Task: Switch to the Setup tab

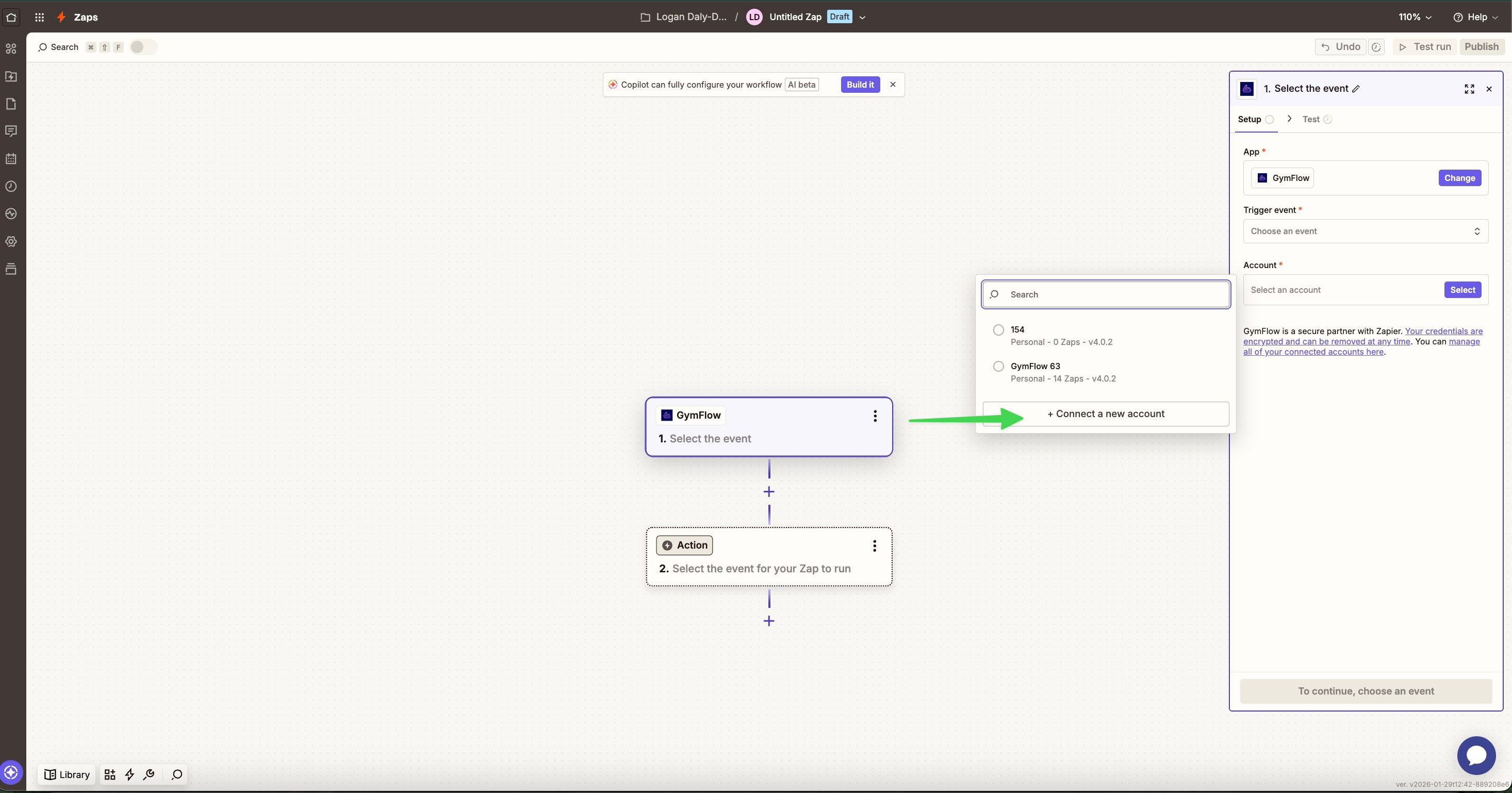Action: (1256, 119)
